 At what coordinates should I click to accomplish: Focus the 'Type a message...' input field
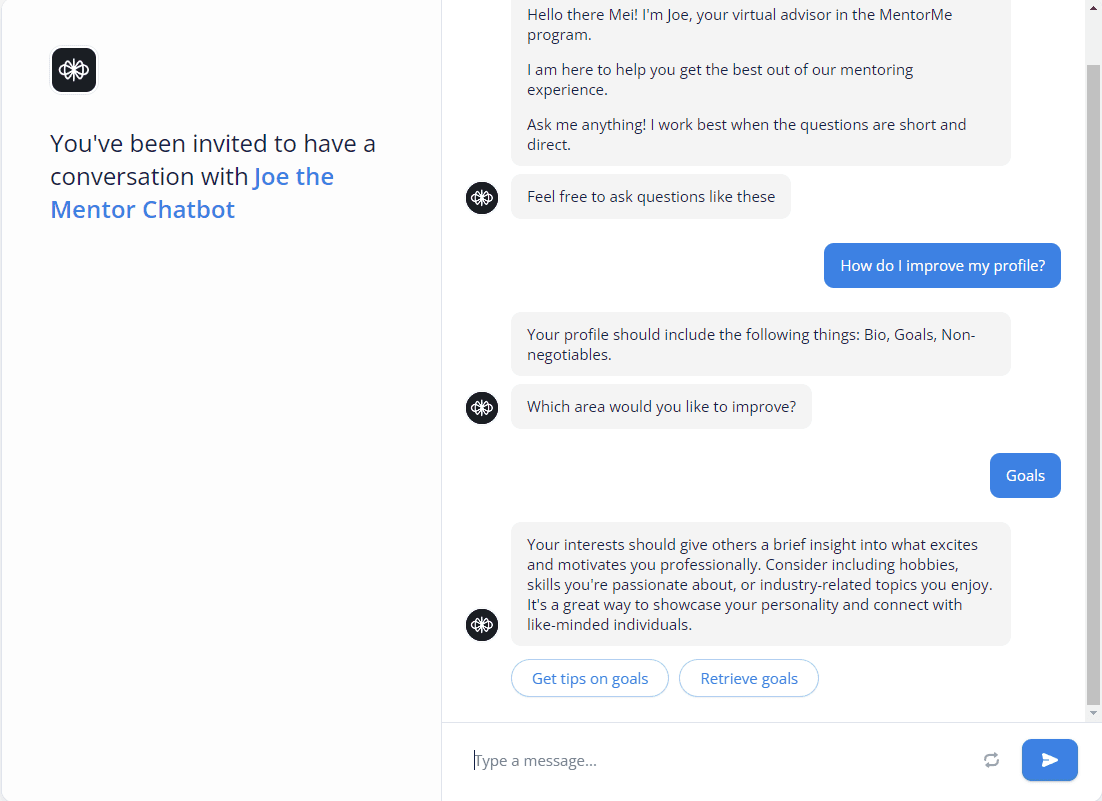pos(724,760)
